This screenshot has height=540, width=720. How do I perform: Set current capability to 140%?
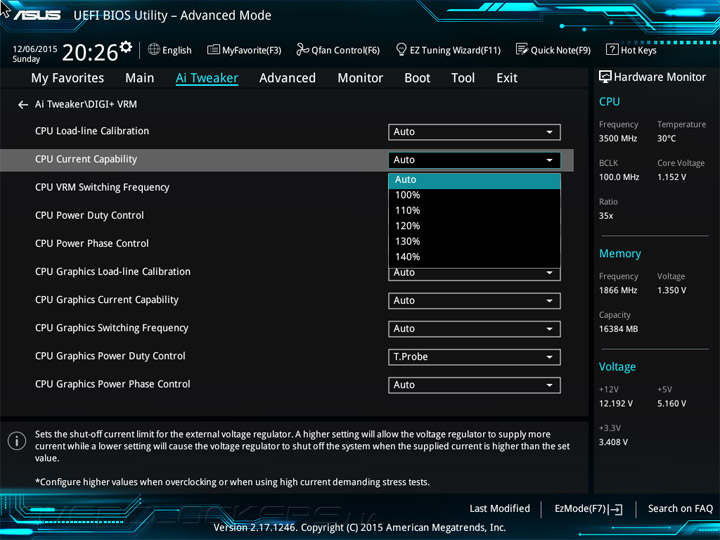point(474,257)
